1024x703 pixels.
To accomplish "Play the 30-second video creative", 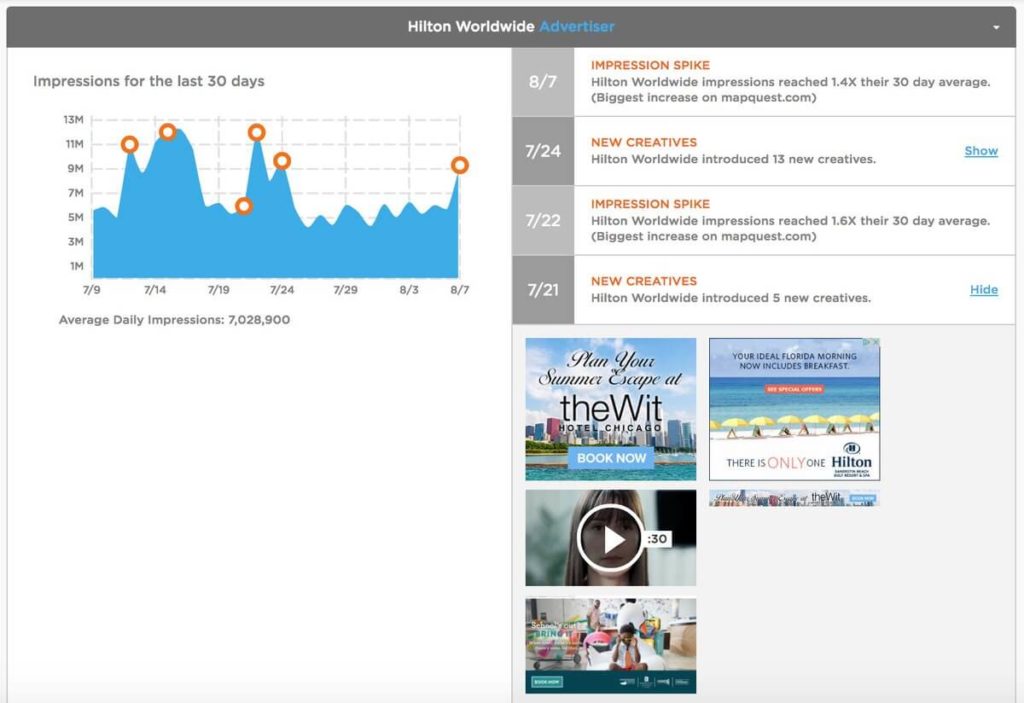I will click(x=610, y=538).
